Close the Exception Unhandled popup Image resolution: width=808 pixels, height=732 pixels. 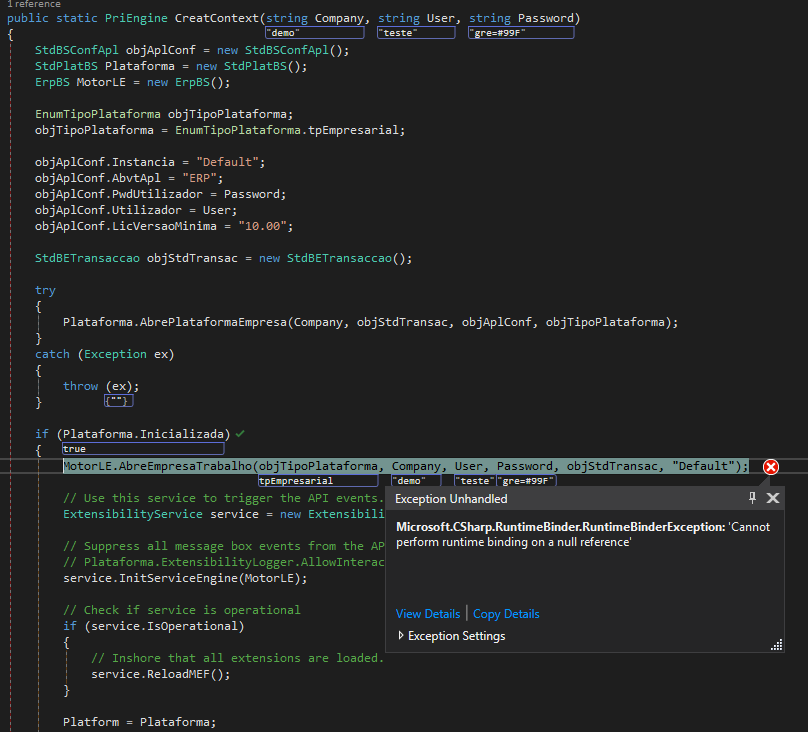coord(772,498)
